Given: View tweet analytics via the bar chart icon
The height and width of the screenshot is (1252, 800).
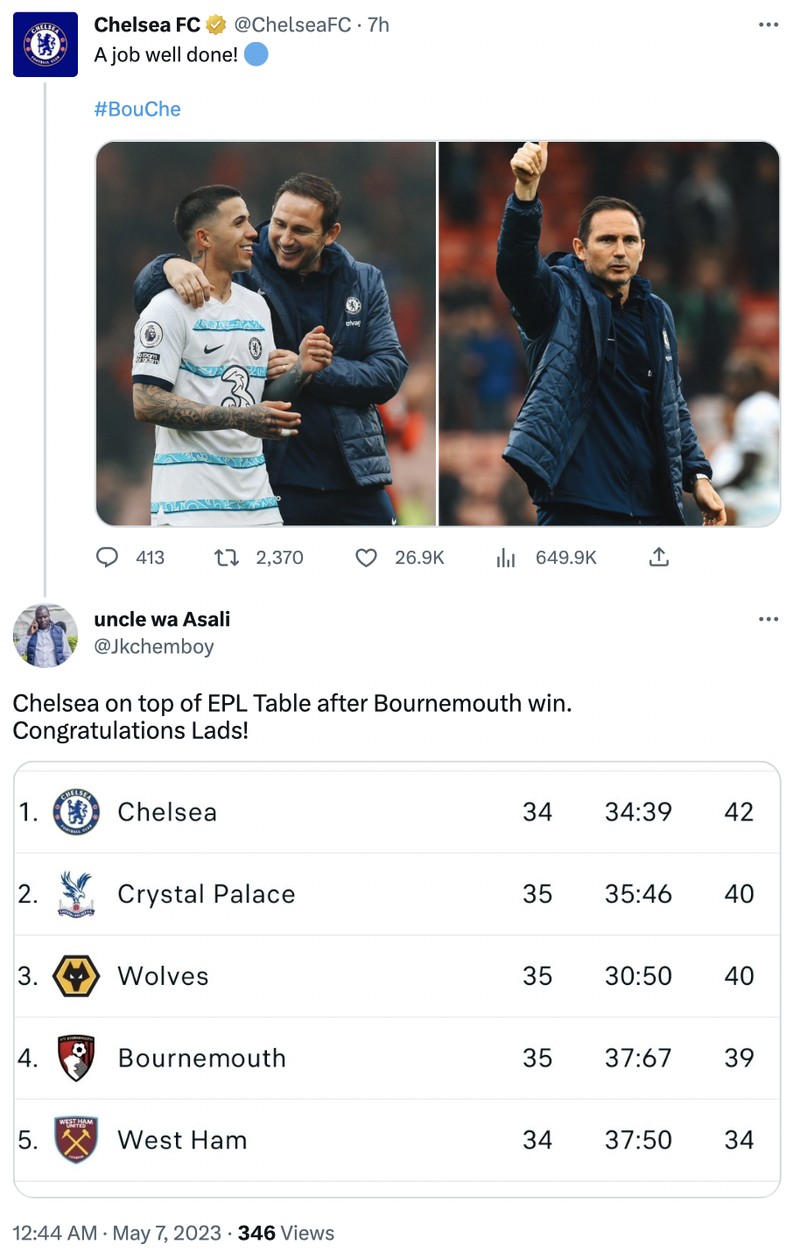Looking at the screenshot, I should pyautogui.click(x=504, y=558).
